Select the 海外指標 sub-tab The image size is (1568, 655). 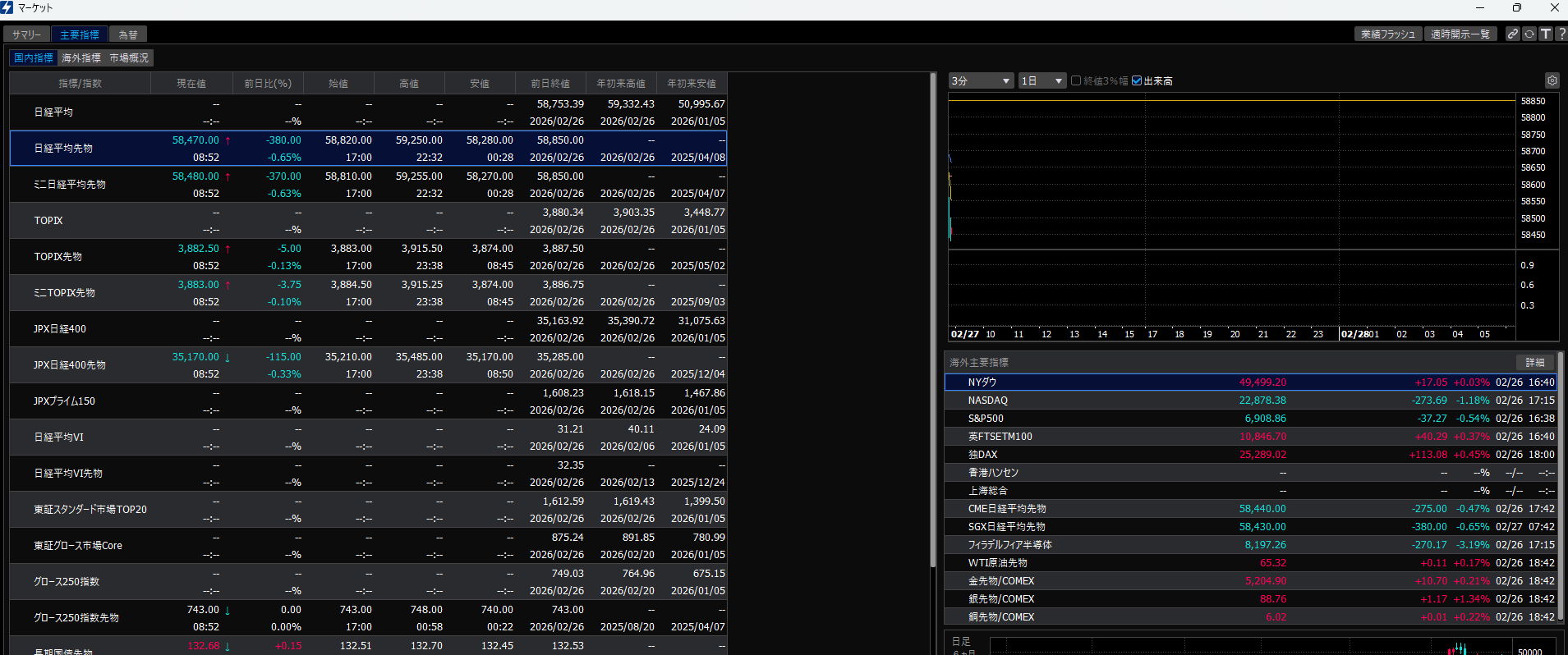coord(81,58)
